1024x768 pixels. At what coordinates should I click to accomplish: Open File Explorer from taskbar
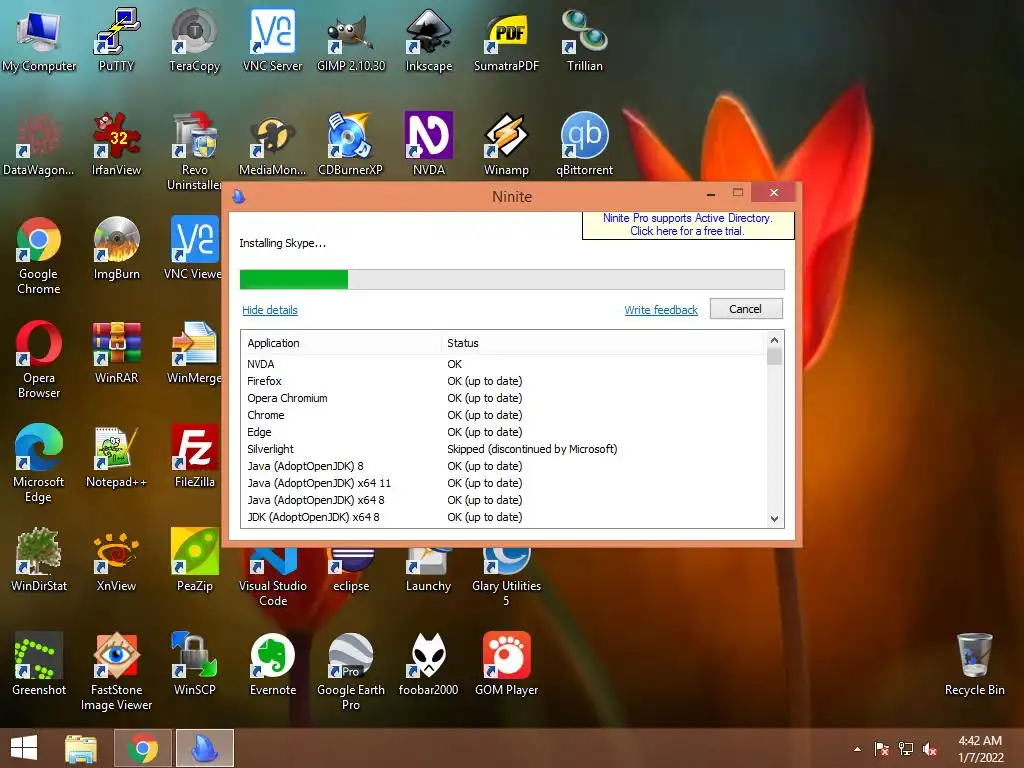[x=81, y=748]
